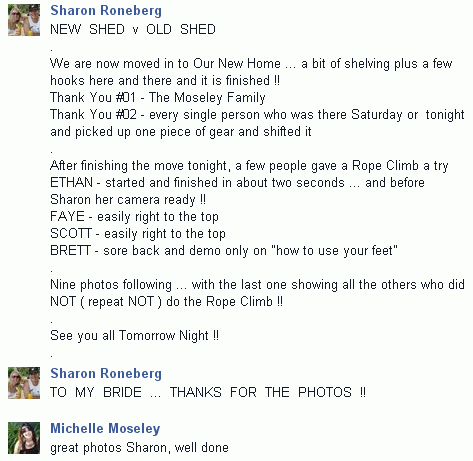
Task: Click the NEW SHED v OLD SHED heading
Action: 133,29
